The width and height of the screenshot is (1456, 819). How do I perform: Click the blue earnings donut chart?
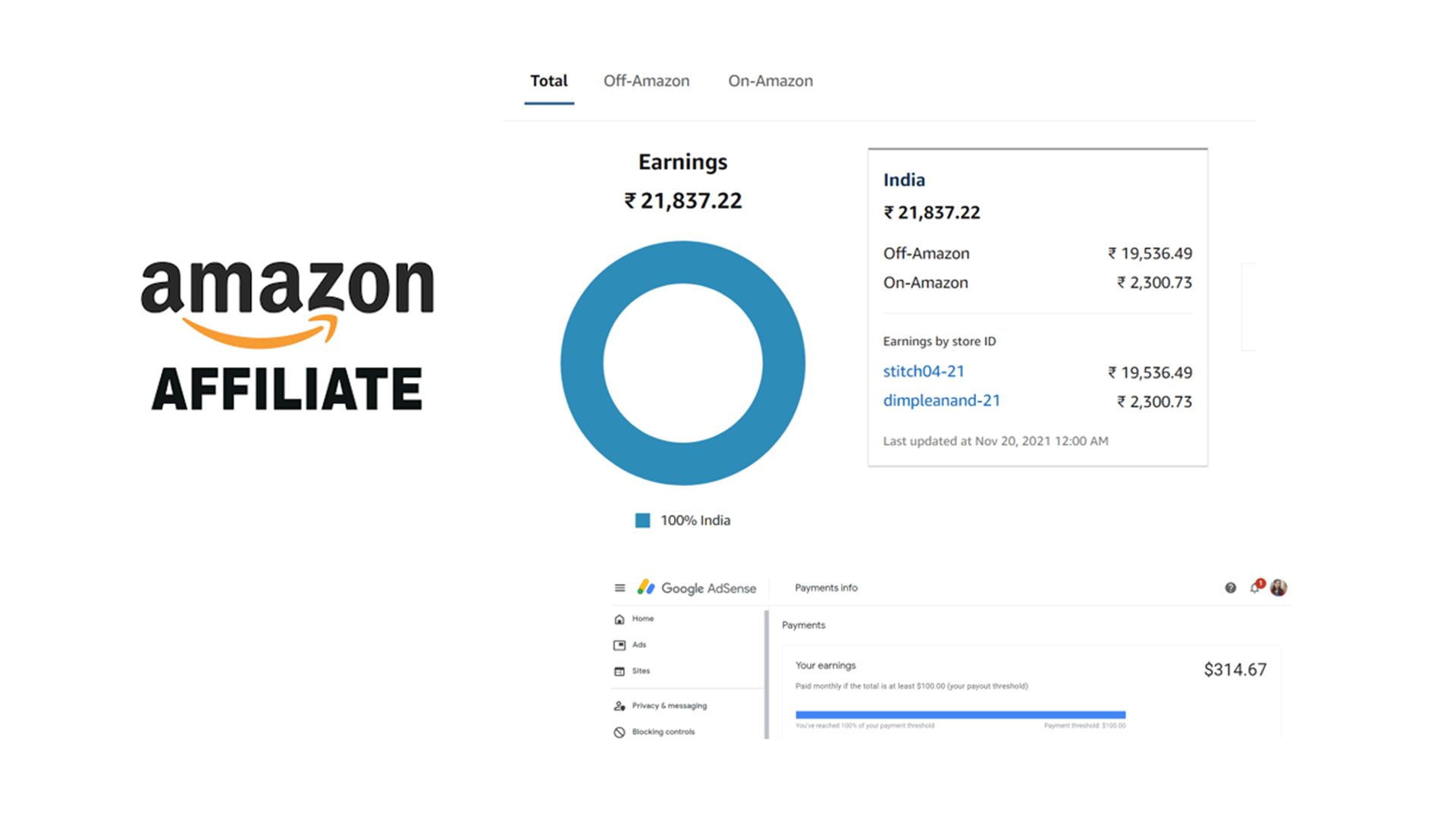[582, 364]
